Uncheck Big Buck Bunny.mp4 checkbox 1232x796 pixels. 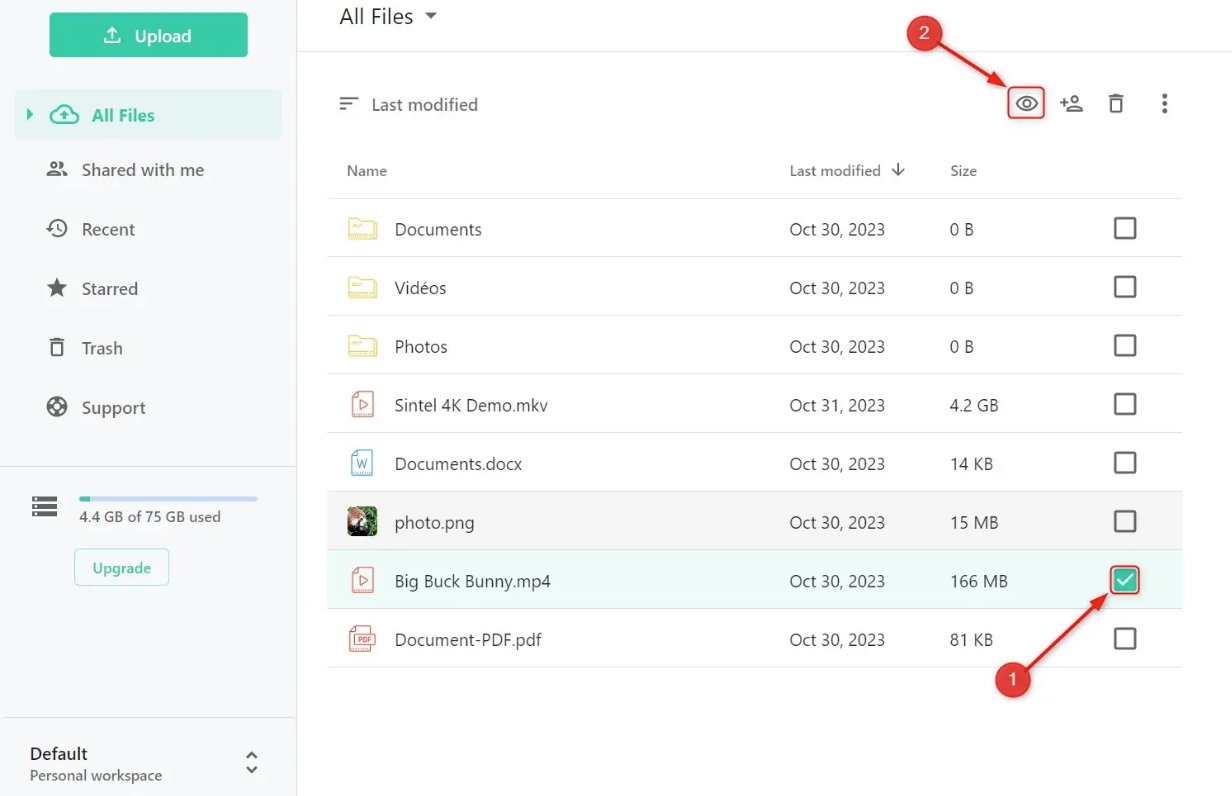[x=1125, y=580]
